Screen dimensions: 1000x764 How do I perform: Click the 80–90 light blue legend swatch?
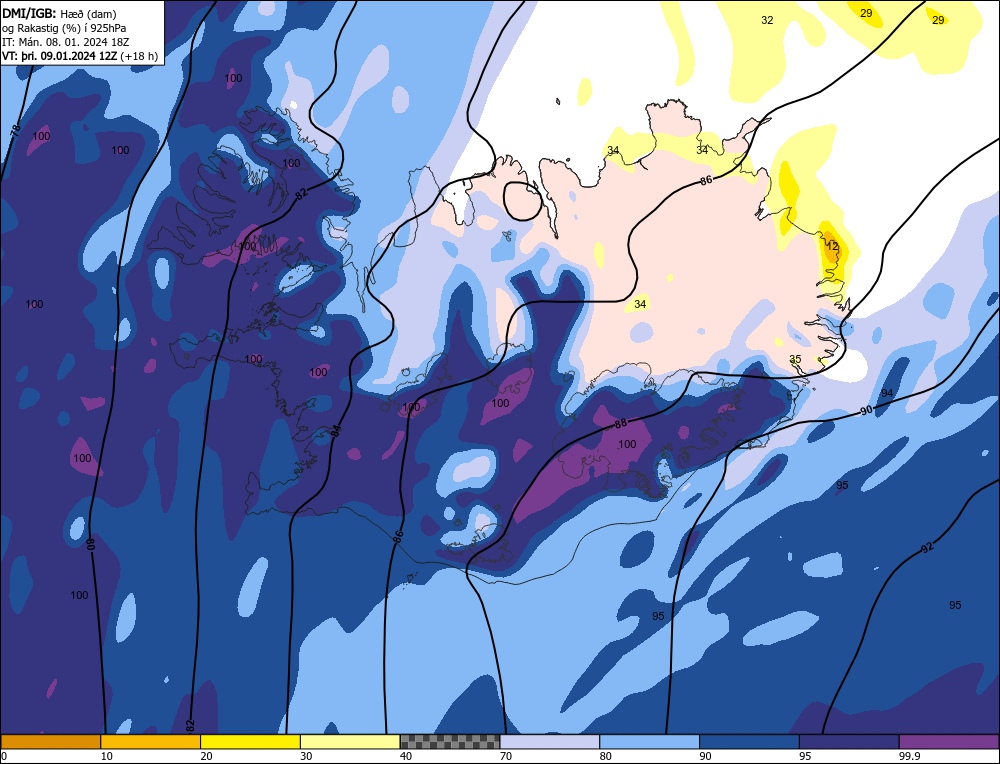click(649, 742)
